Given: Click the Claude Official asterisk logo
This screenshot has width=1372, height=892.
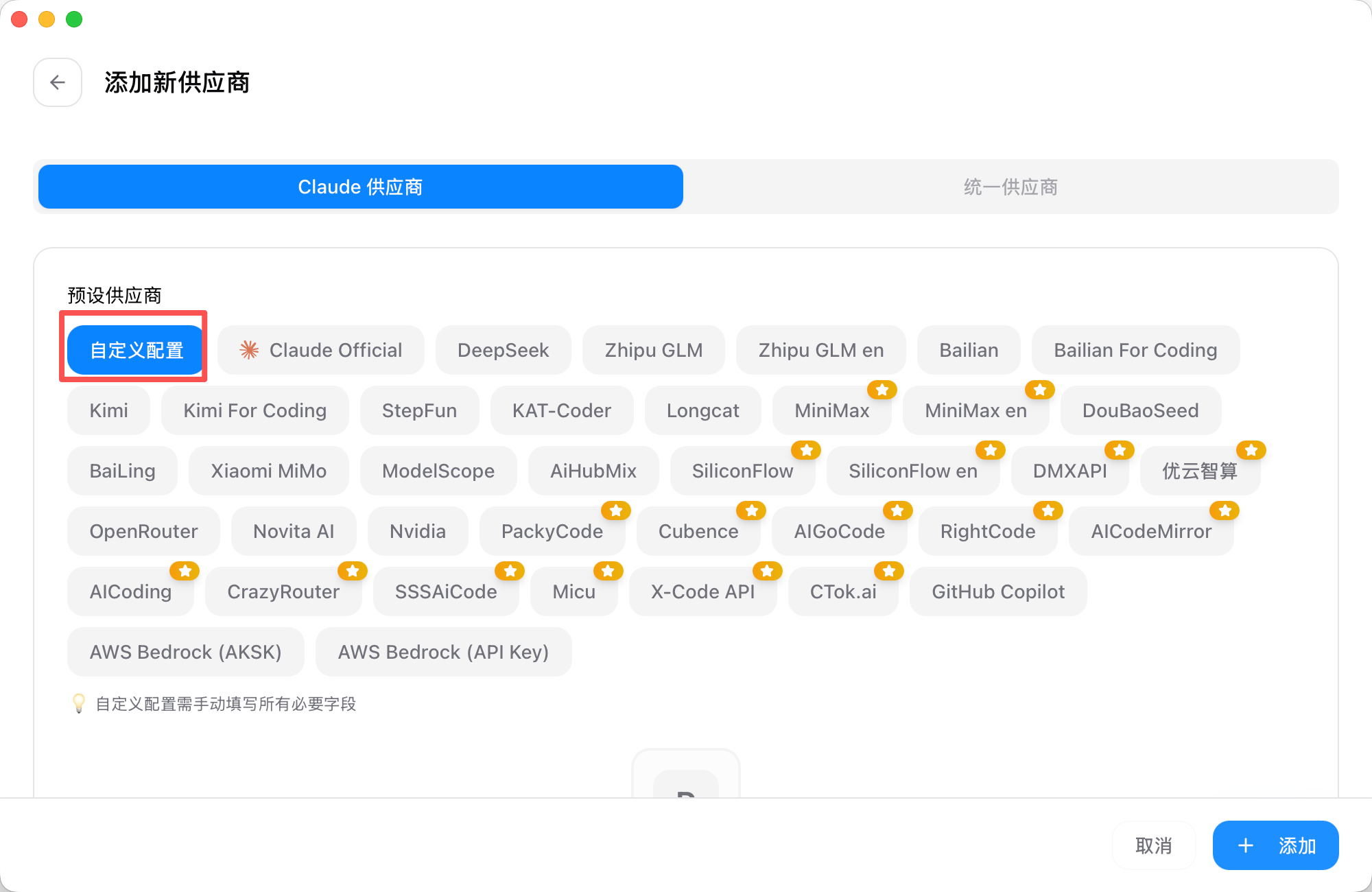Looking at the screenshot, I should [249, 350].
